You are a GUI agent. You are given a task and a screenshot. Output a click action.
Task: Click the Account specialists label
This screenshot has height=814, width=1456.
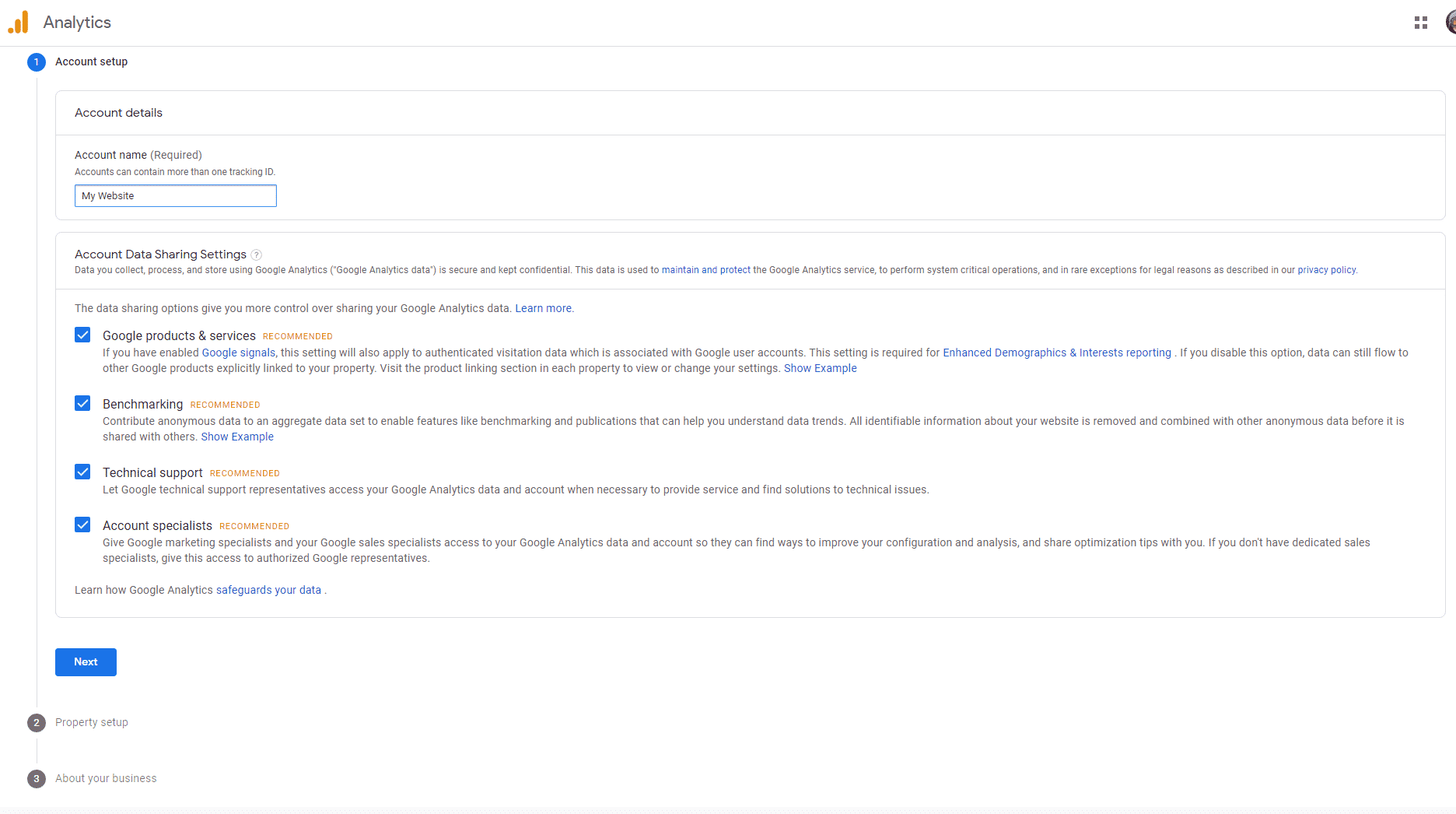click(x=157, y=525)
